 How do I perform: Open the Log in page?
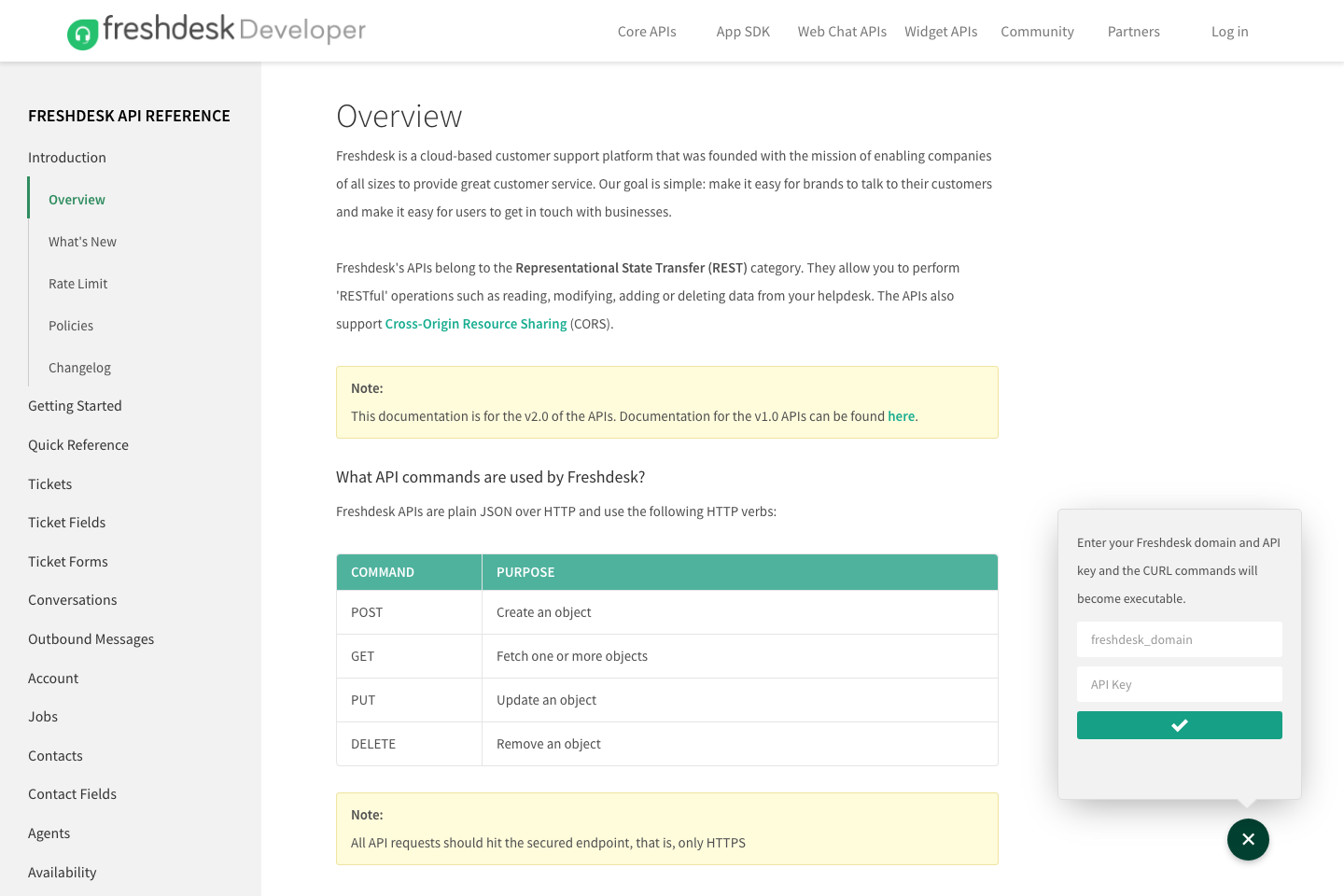(x=1229, y=31)
